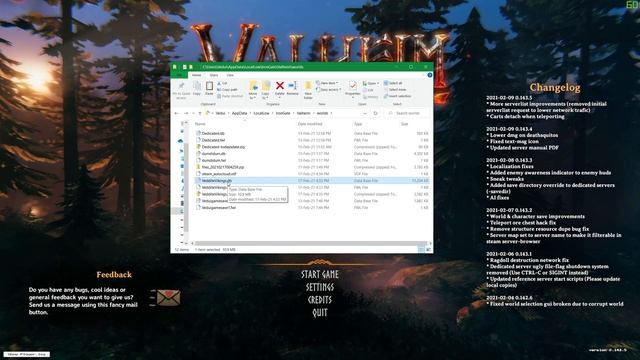
Task: Click IronGate in the address breadcrumb
Action: (283, 113)
